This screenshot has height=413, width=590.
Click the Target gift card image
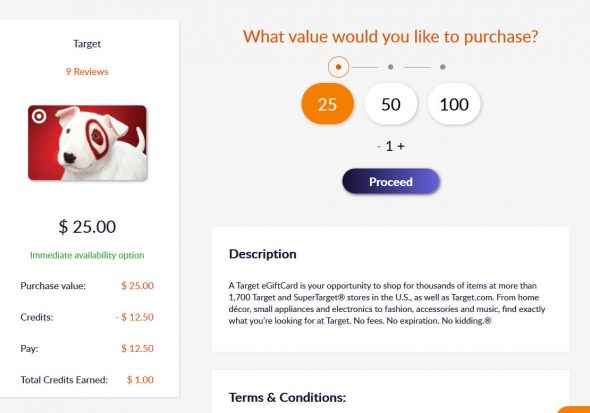pyautogui.click(x=87, y=143)
